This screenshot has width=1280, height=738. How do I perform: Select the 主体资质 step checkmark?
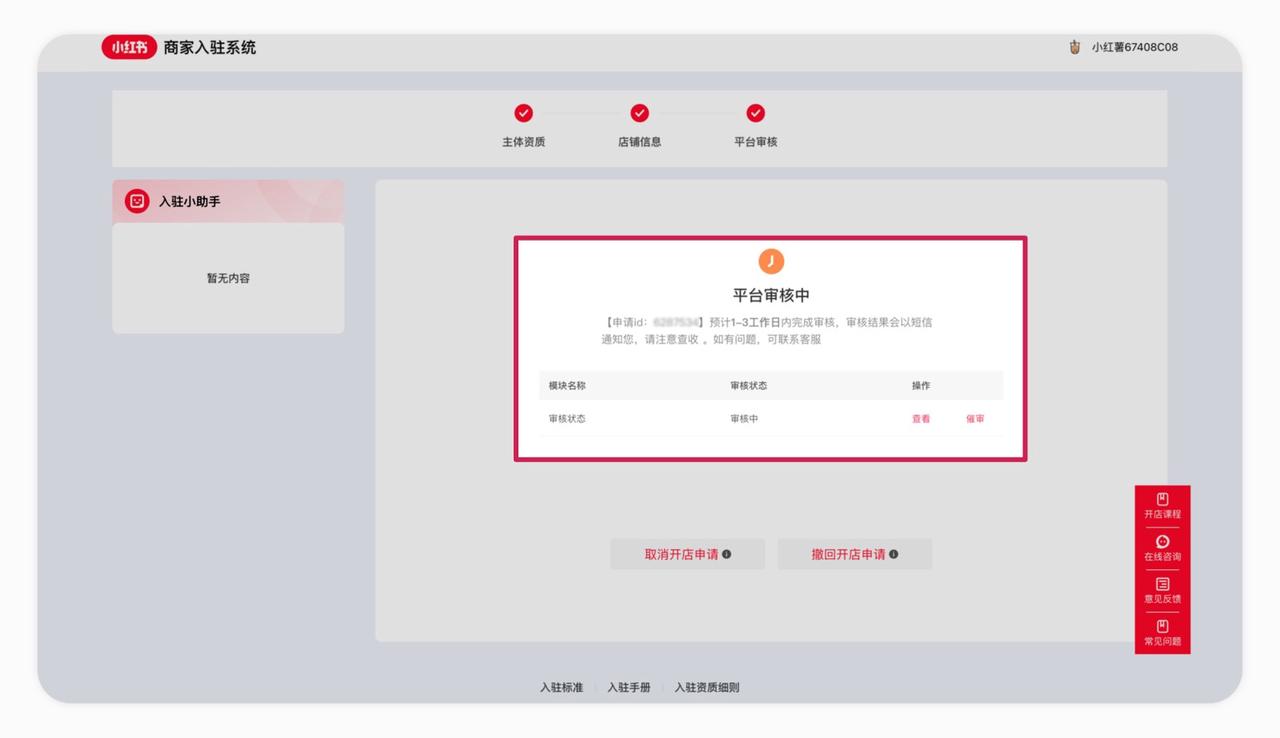(523, 114)
